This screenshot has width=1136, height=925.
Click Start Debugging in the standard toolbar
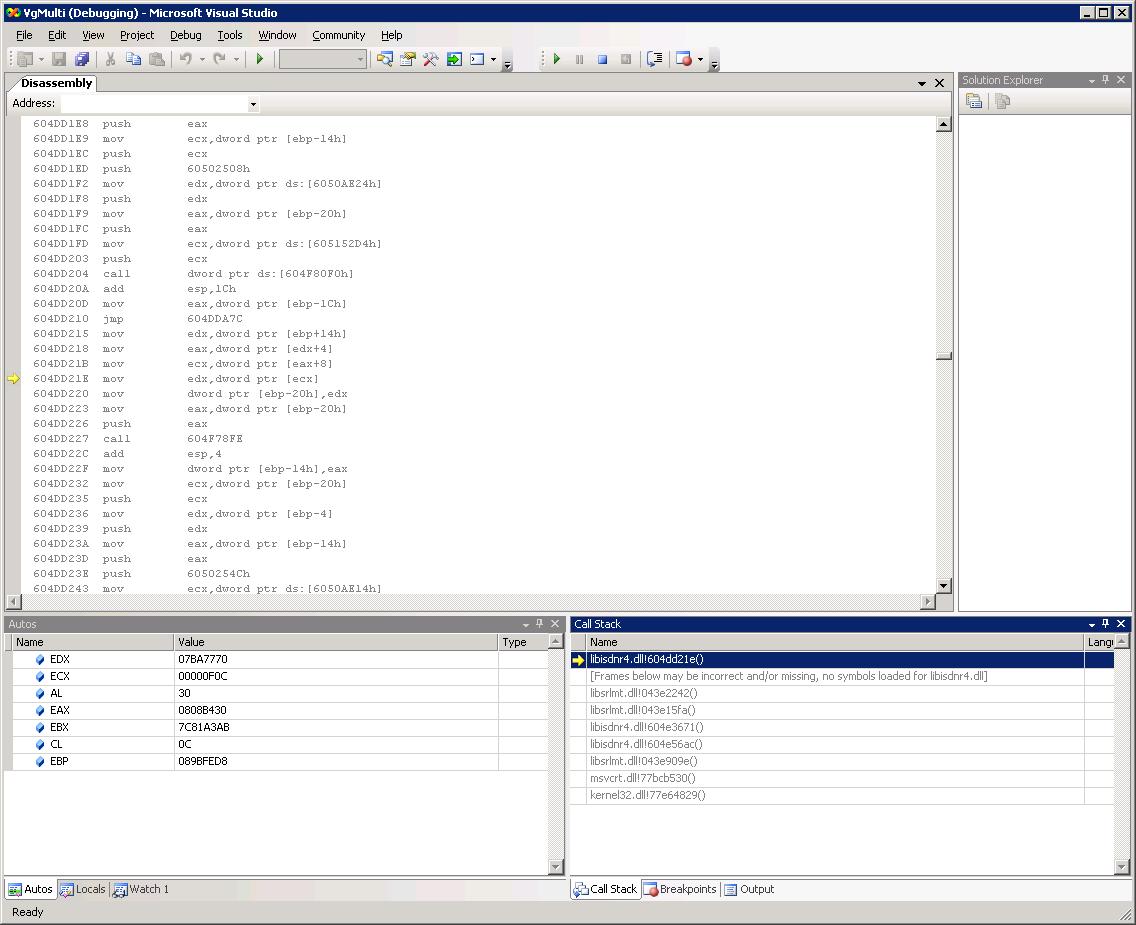pos(259,59)
